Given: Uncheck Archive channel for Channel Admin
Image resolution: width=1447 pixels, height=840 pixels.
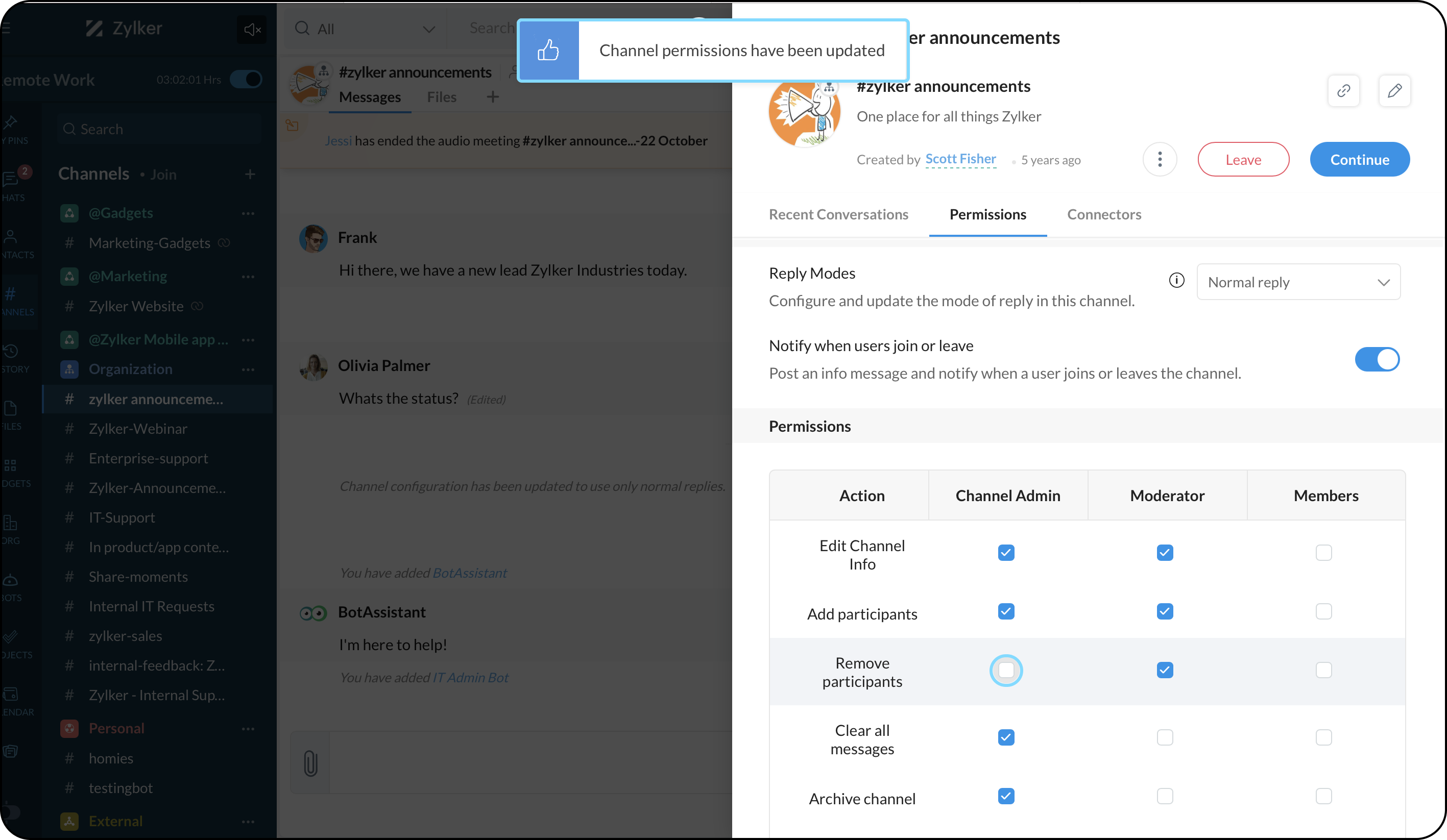Looking at the screenshot, I should pos(1005,797).
